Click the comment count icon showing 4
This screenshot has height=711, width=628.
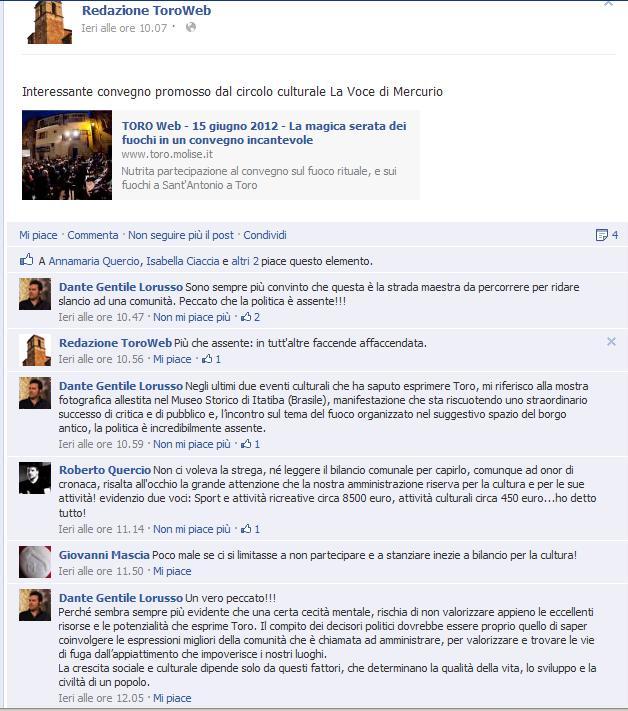[x=606, y=235]
